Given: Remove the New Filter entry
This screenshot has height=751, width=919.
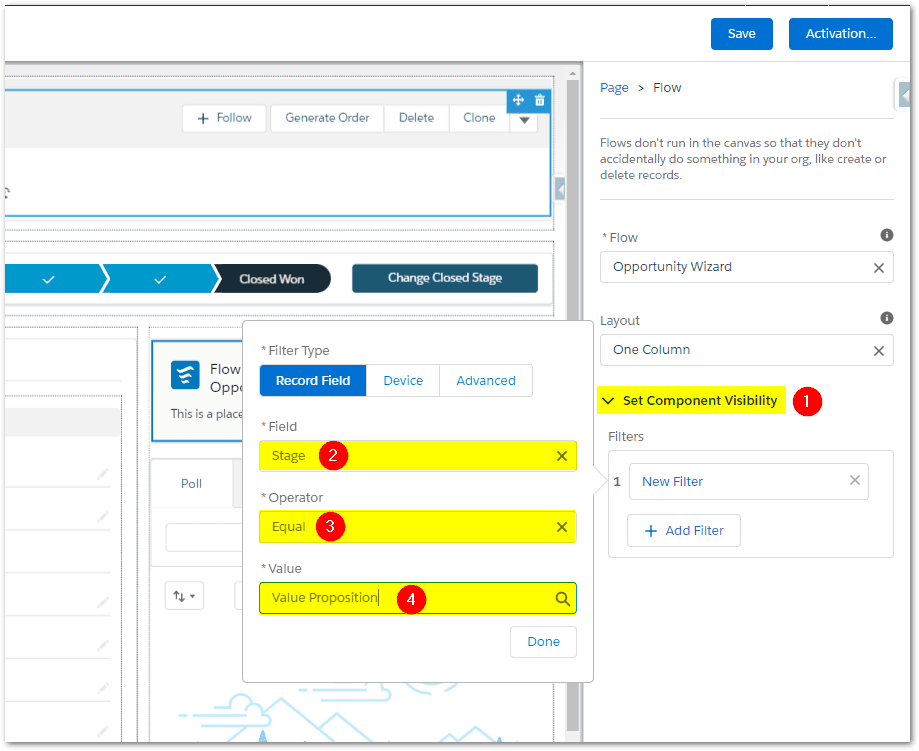Looking at the screenshot, I should [854, 481].
